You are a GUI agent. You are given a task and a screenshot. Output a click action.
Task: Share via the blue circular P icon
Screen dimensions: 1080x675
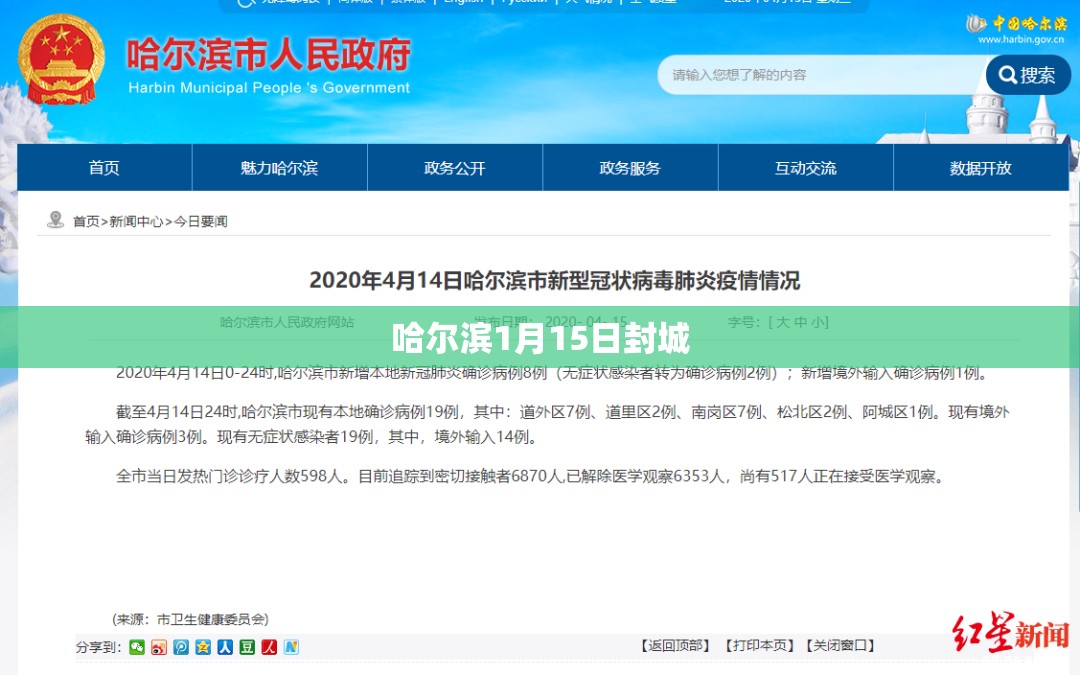[181, 647]
